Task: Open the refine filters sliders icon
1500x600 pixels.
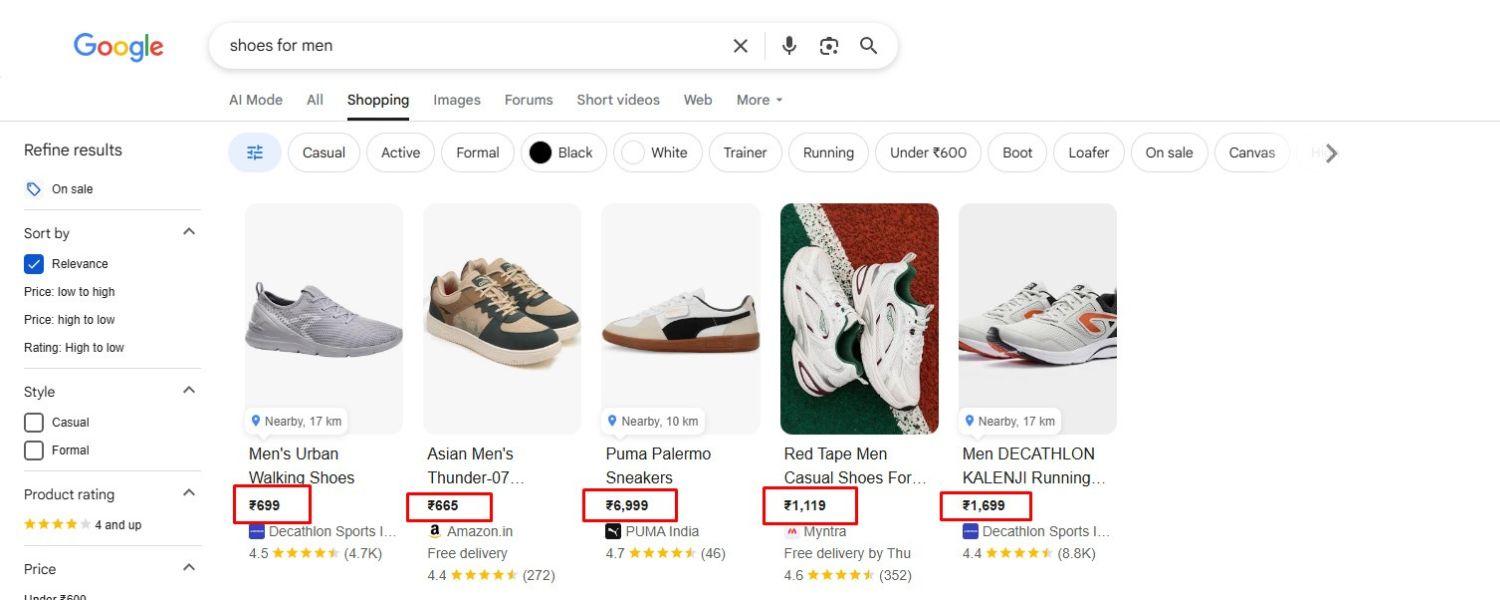Action: 254,152
